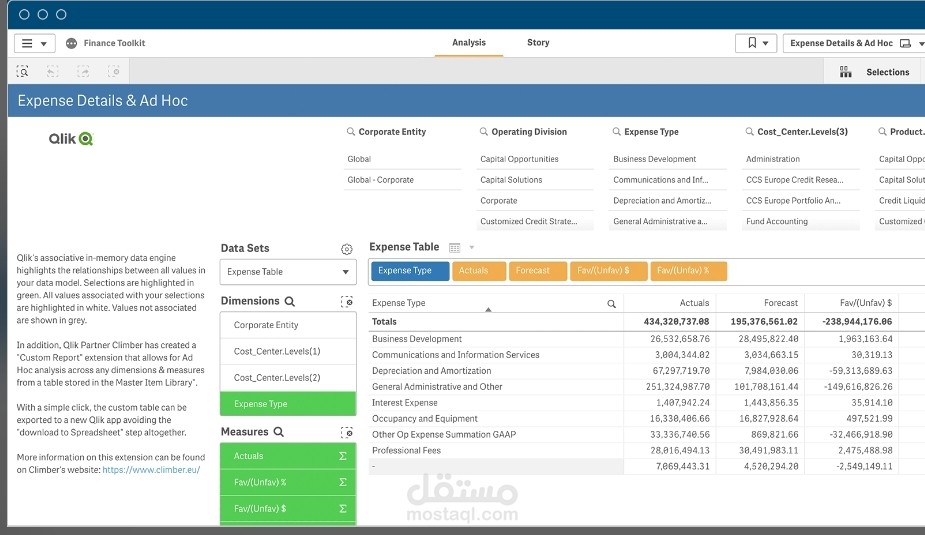Image resolution: width=925 pixels, height=535 pixels.
Task: Open the climber.eu website link
Action: tap(151, 470)
